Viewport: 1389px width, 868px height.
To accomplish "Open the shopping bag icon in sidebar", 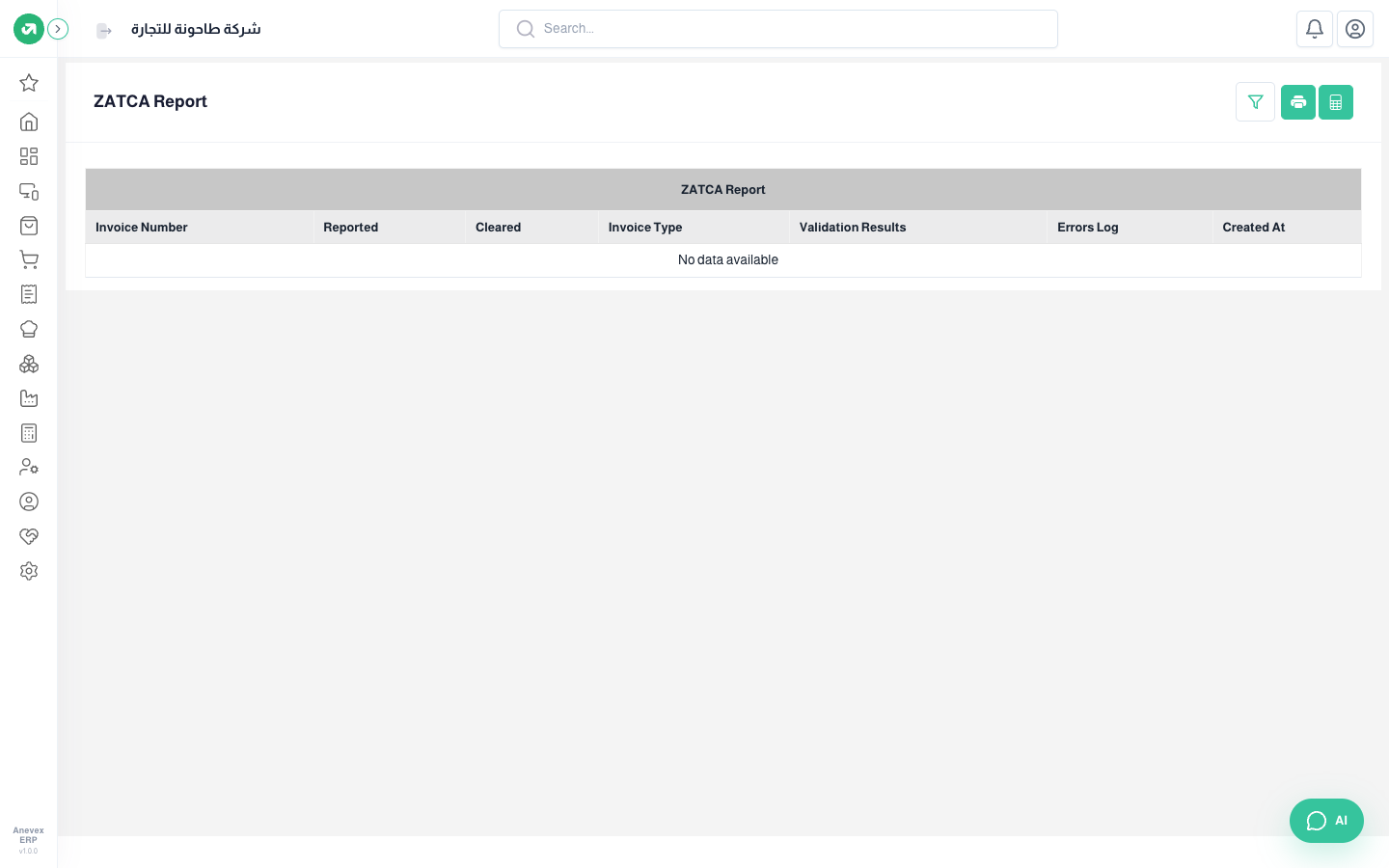I will pos(29,226).
